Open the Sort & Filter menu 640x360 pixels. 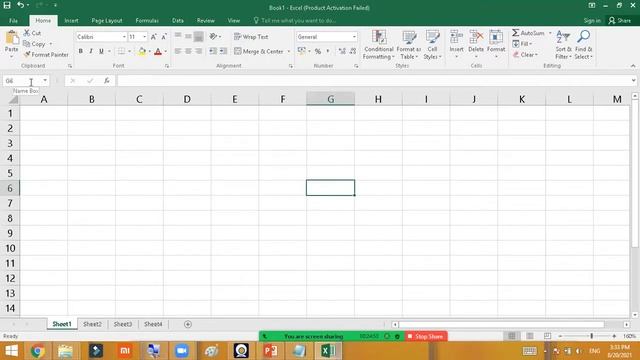pos(563,45)
